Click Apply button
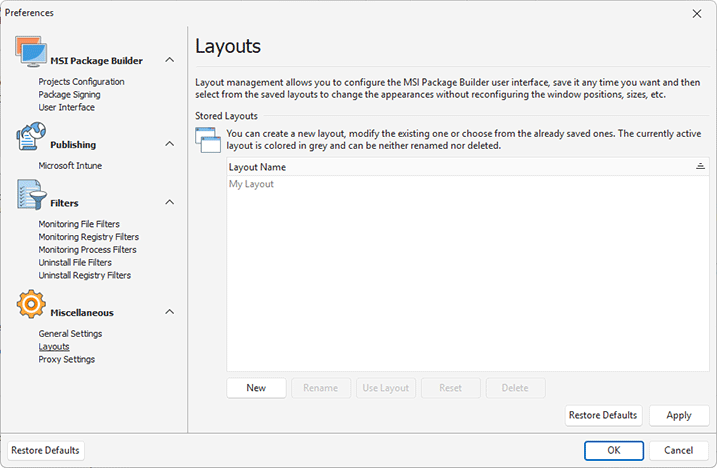717x468 pixels. 678,415
